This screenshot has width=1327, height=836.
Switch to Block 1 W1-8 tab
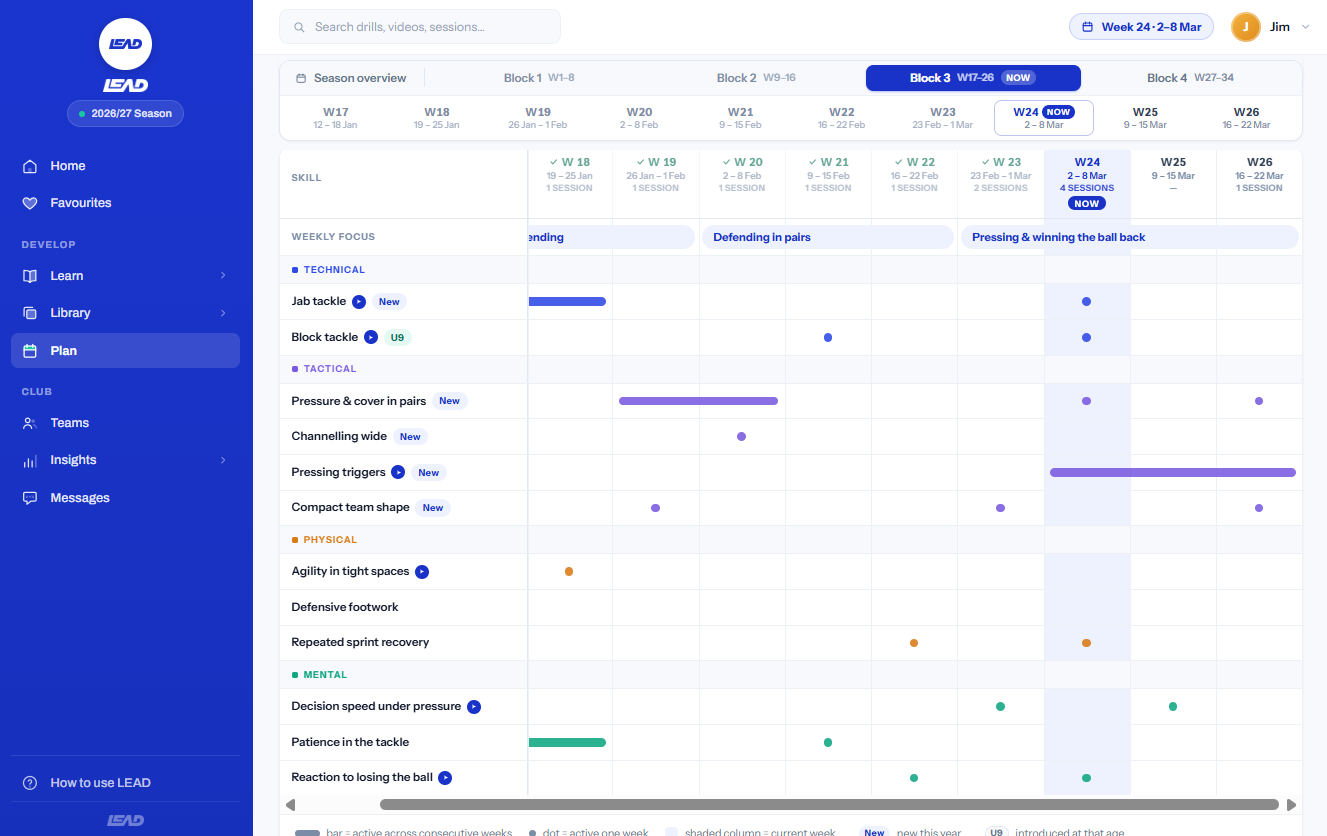click(539, 78)
